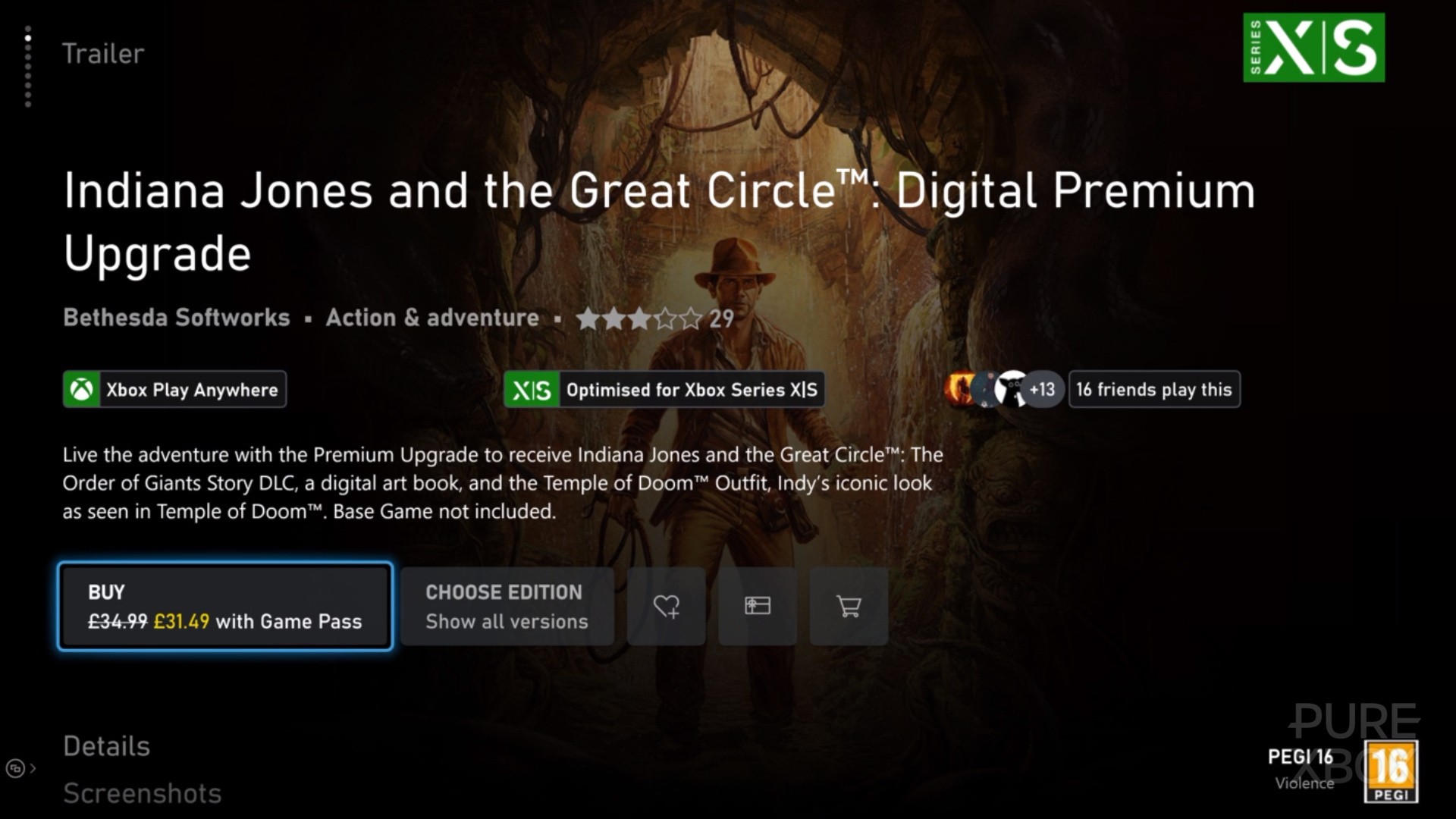This screenshot has width=1456, height=819.
Task: Open the Trailer section
Action: tap(103, 54)
